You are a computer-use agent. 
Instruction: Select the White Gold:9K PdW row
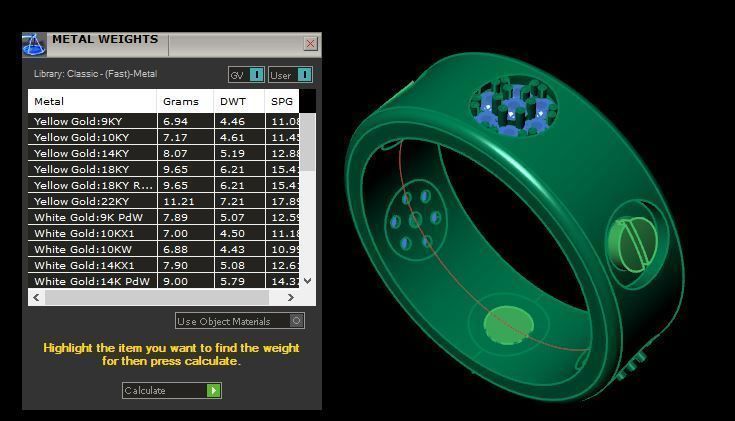click(x=164, y=217)
